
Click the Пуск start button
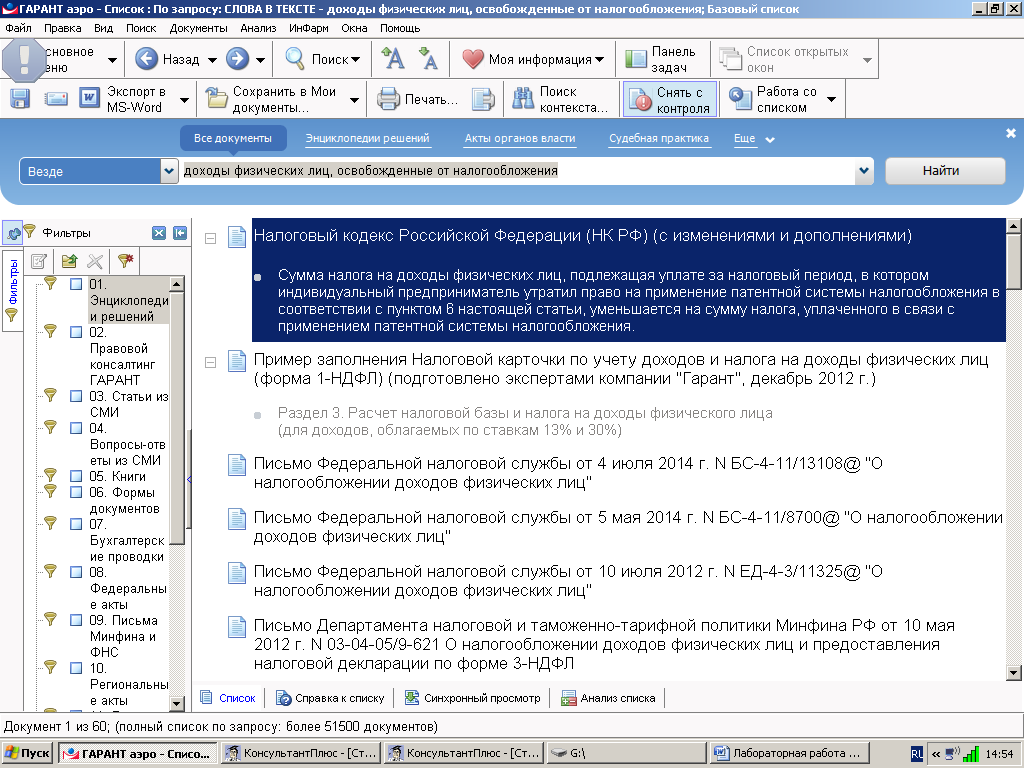27,753
